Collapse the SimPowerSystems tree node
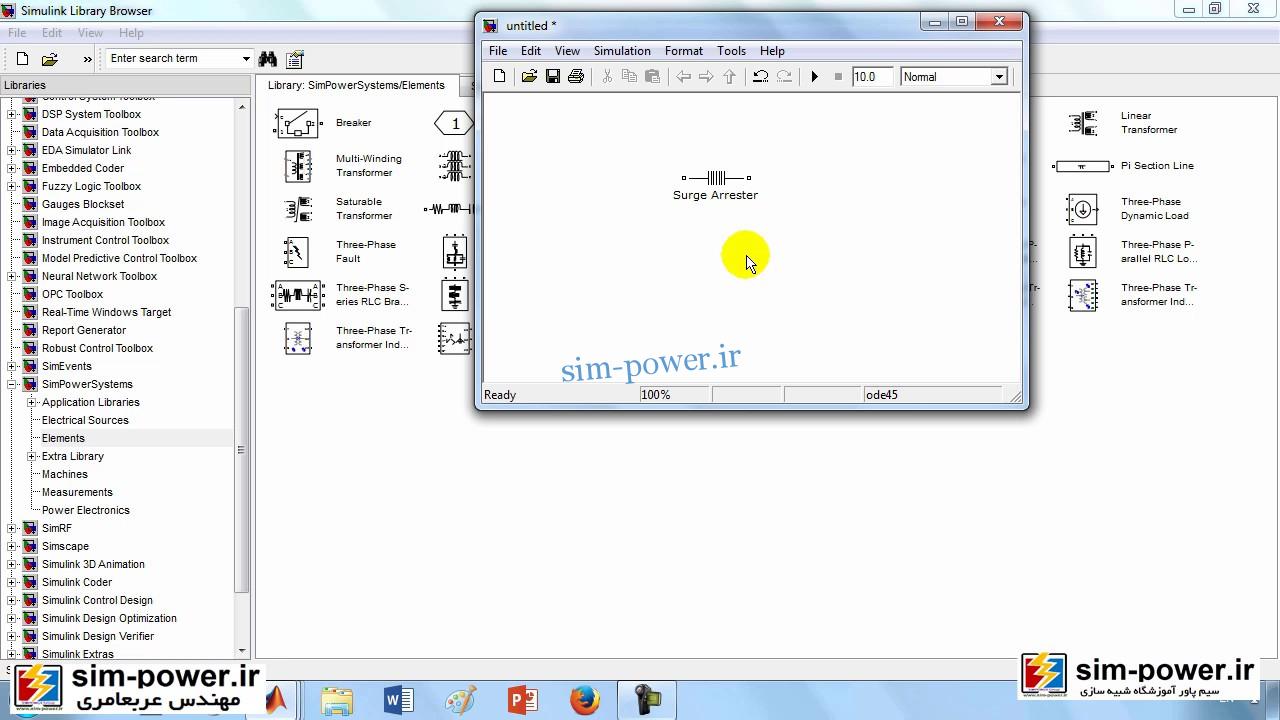Screen dimensions: 1280x720 (x=13, y=384)
